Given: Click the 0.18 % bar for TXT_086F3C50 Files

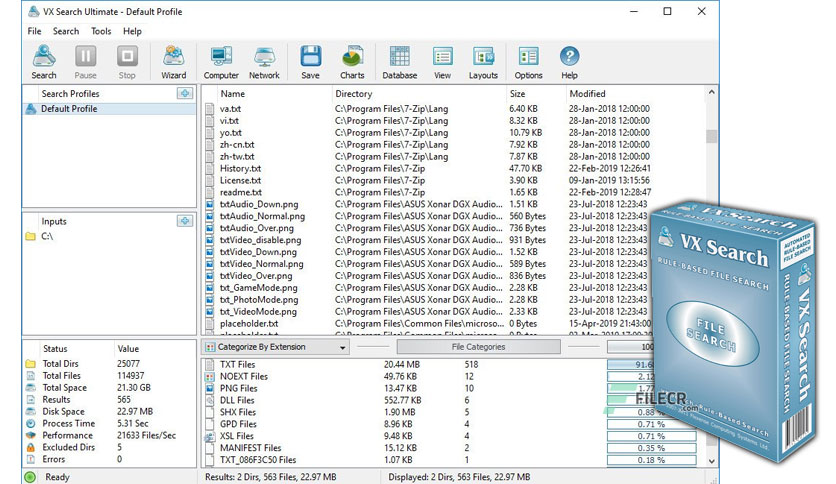Looking at the screenshot, I should (652, 460).
